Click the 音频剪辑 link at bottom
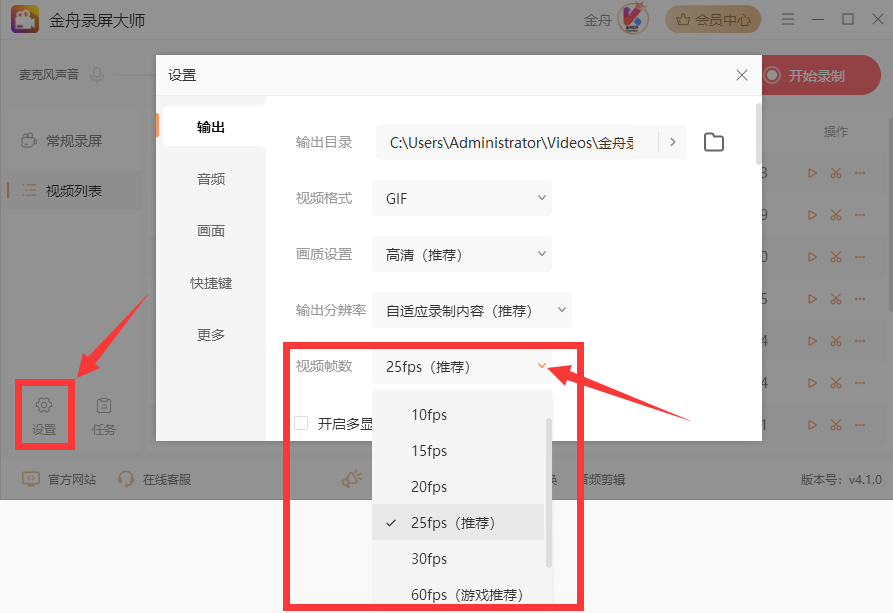The width and height of the screenshot is (893, 613). [x=603, y=479]
